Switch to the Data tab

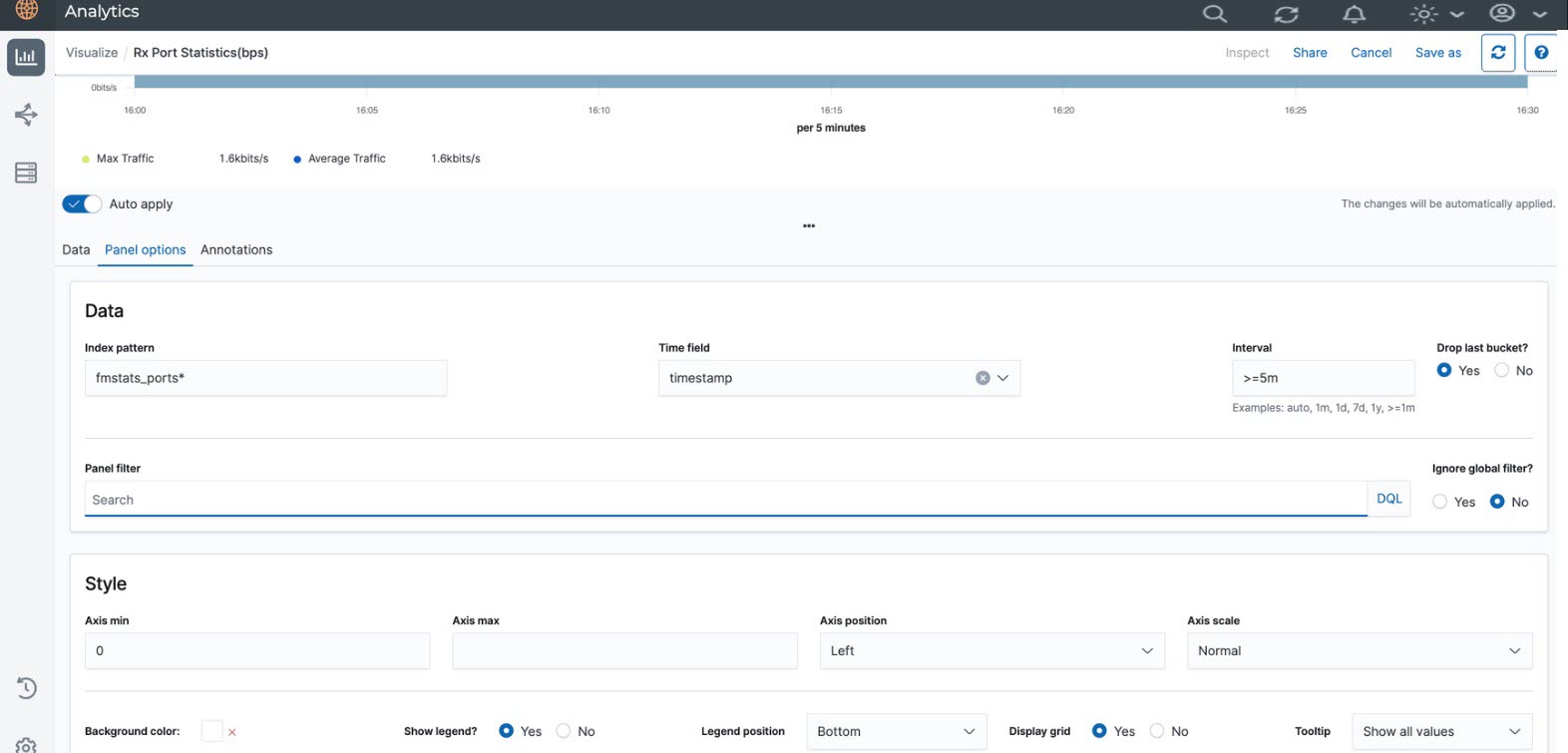[x=76, y=249]
